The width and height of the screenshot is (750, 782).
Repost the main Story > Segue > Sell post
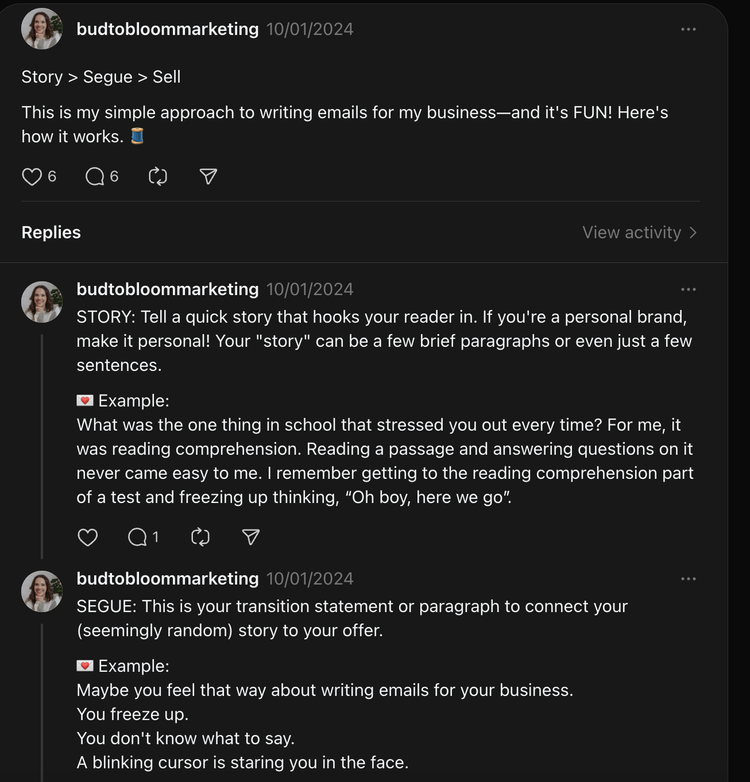pos(157,177)
